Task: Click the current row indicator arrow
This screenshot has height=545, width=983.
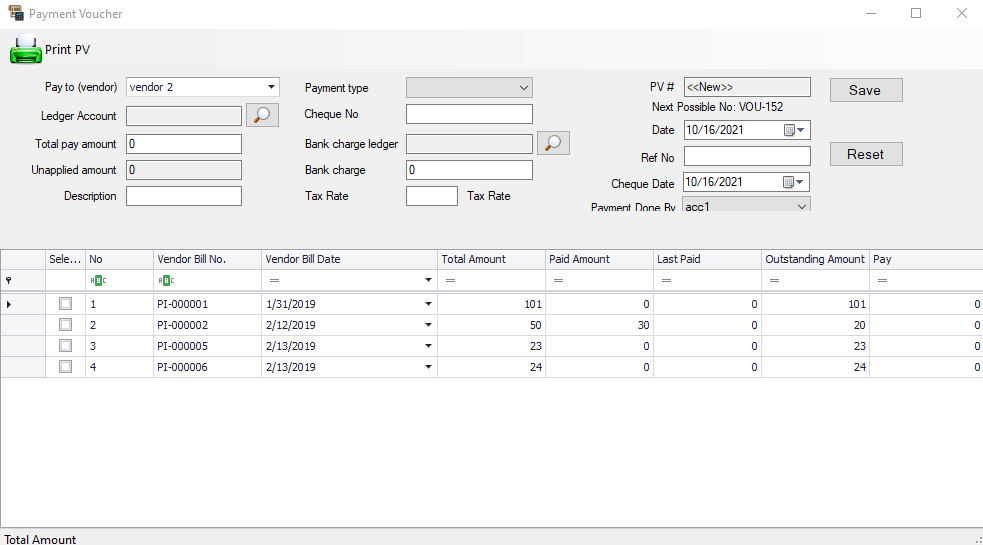Action: 9,304
